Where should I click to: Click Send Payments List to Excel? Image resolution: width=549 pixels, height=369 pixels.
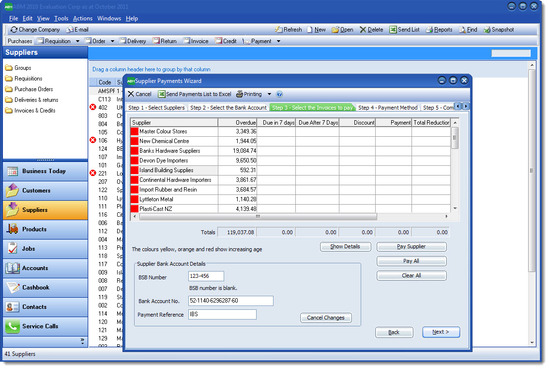[195, 94]
